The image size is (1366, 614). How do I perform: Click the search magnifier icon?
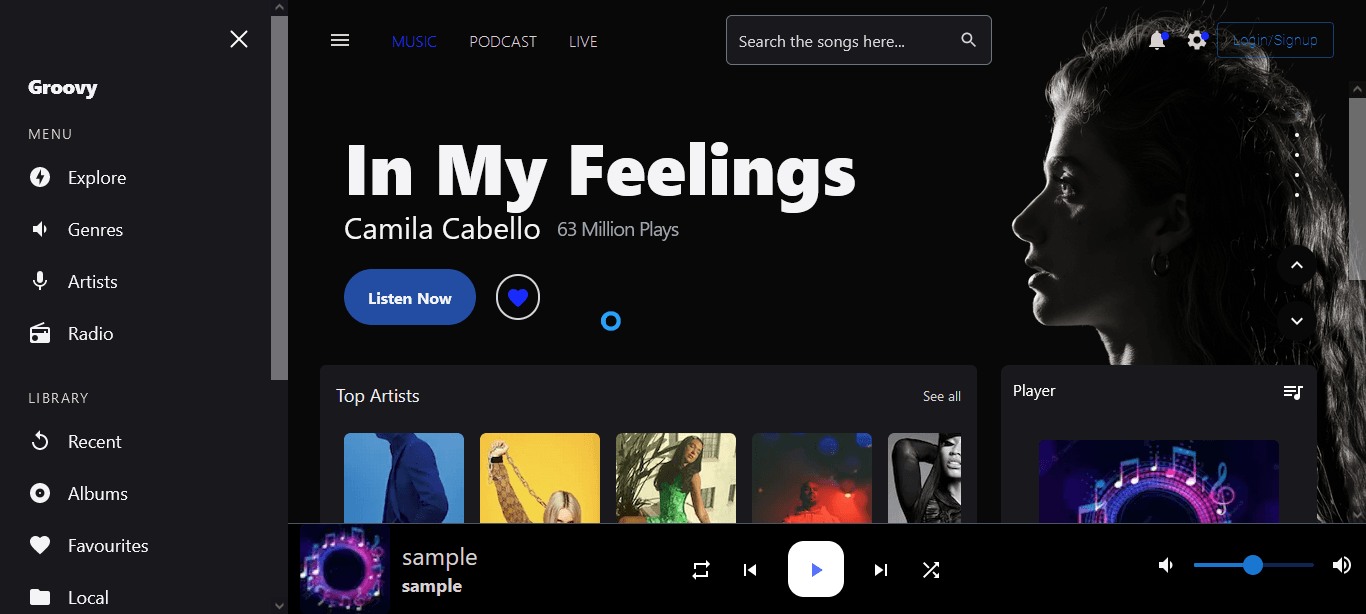coord(968,40)
